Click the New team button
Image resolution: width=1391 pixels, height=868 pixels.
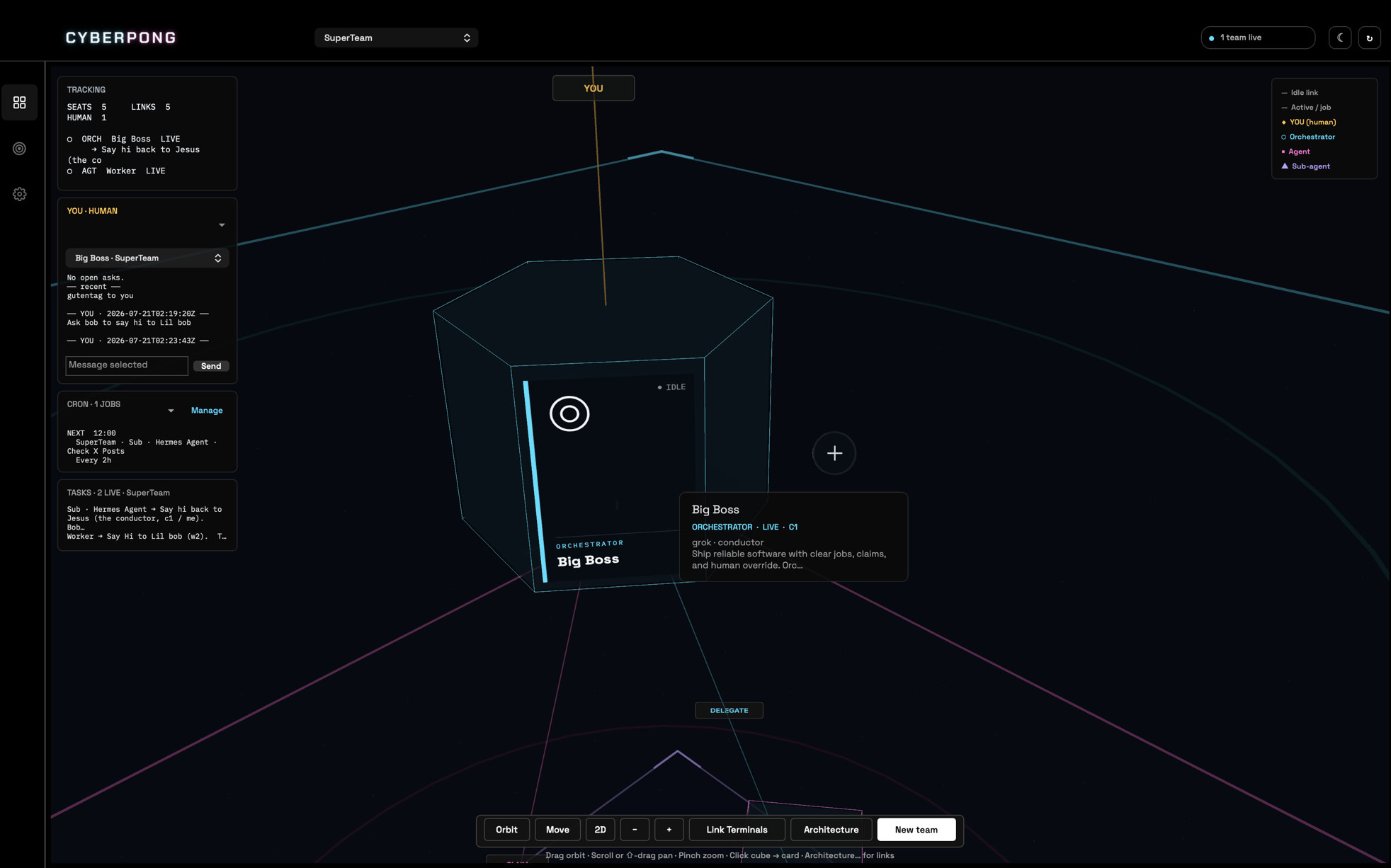[x=916, y=830]
